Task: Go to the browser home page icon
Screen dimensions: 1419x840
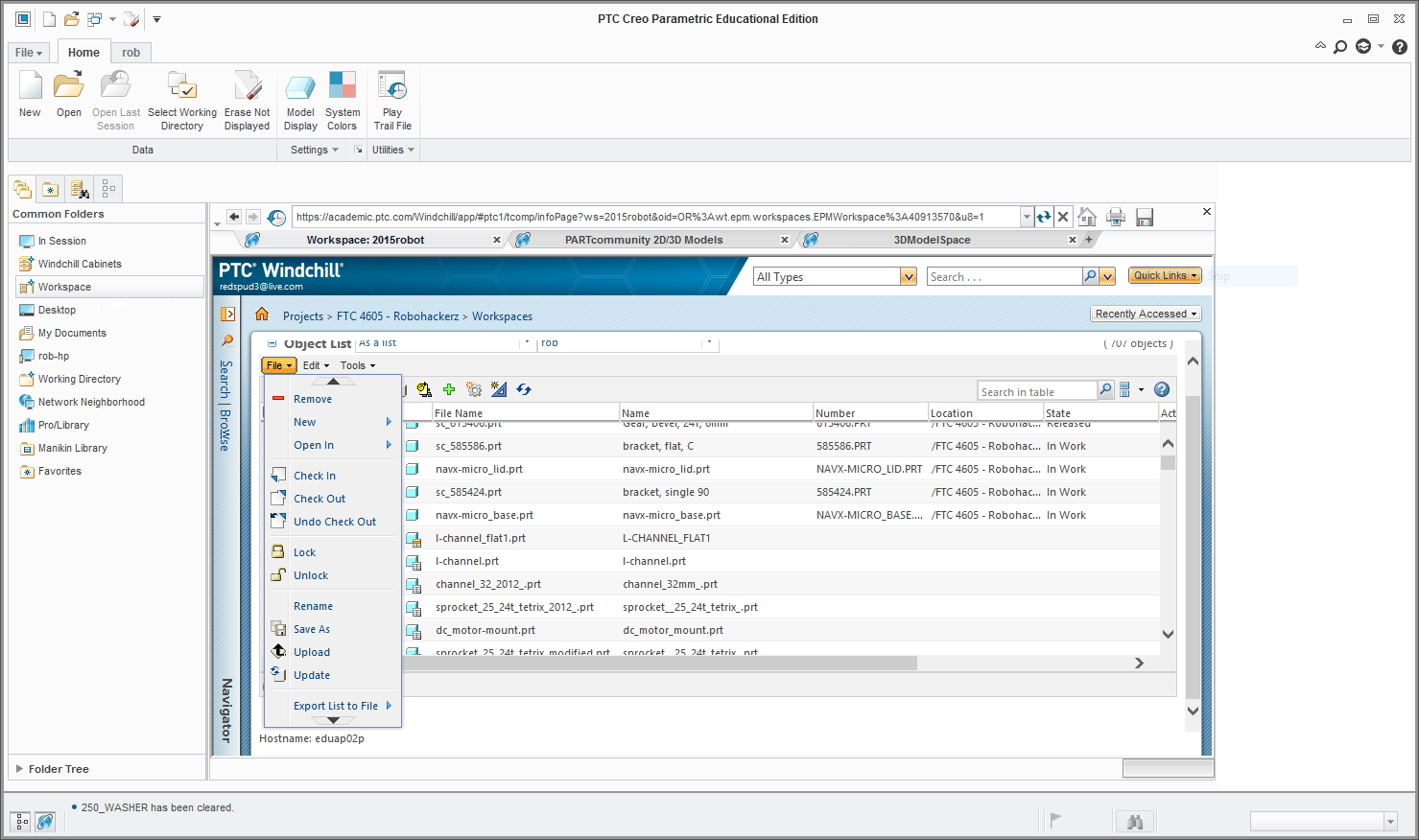Action: point(1087,217)
